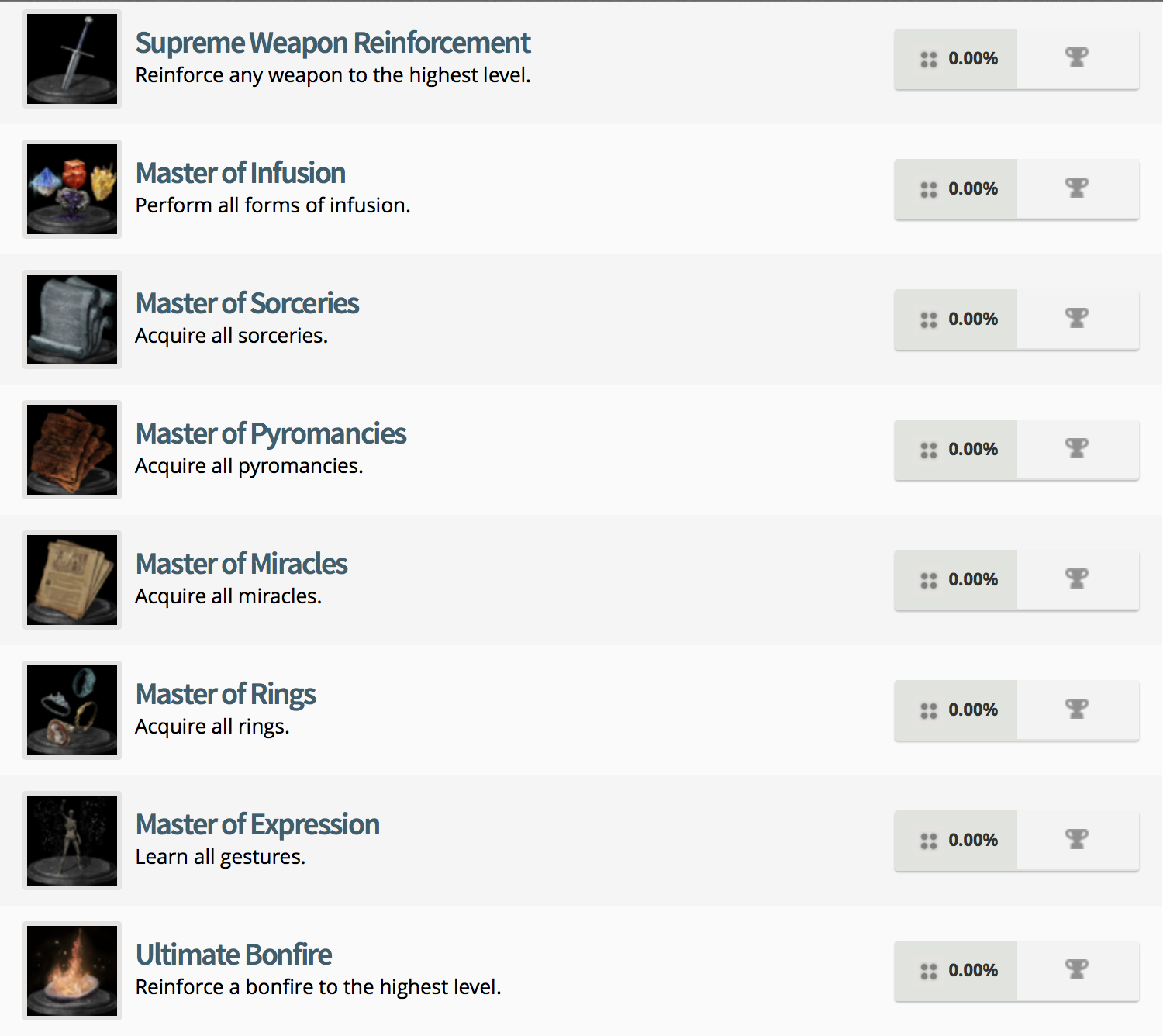Click the trophy icon beside Master of Infusion
The height and width of the screenshot is (1036, 1163).
tap(1076, 188)
